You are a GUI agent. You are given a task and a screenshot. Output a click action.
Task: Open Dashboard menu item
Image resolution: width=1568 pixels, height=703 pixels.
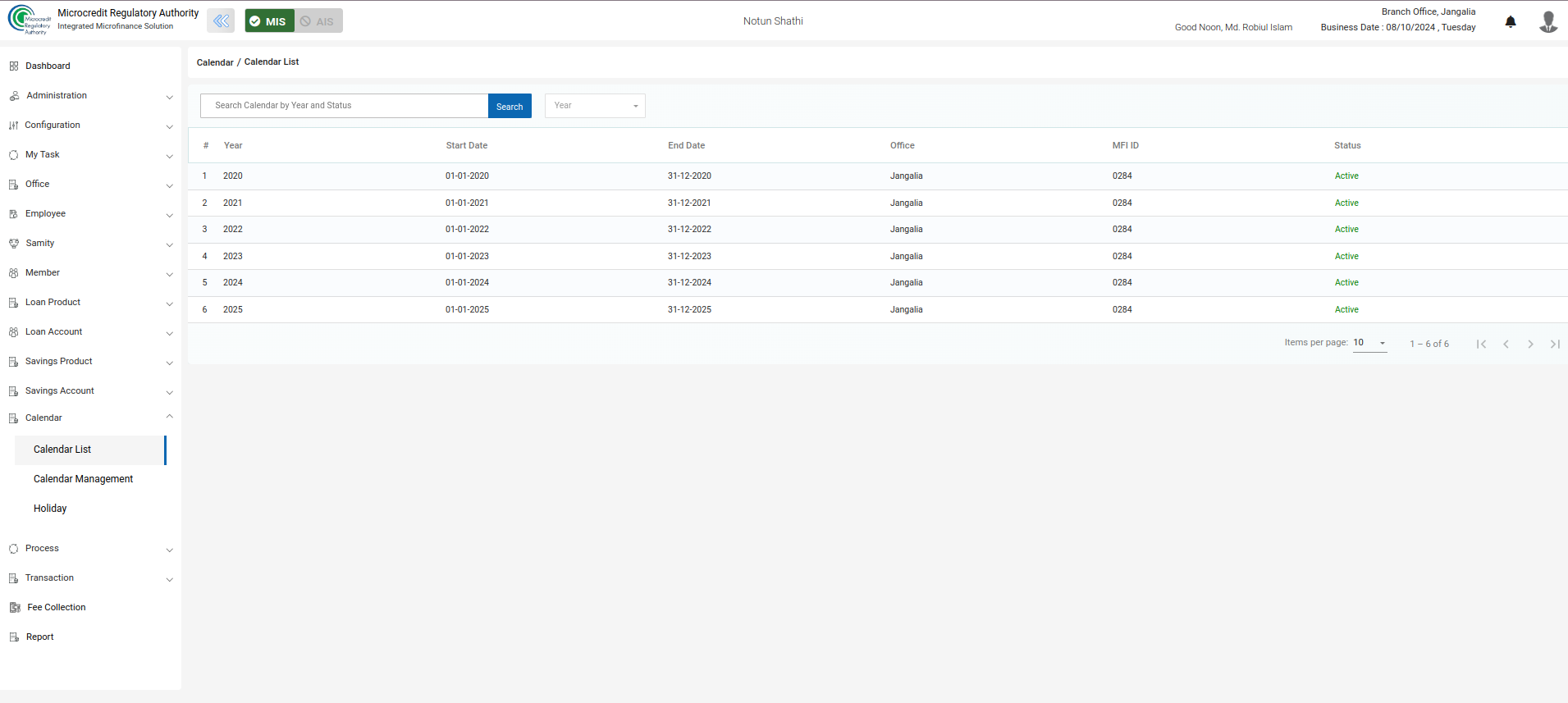coord(48,66)
